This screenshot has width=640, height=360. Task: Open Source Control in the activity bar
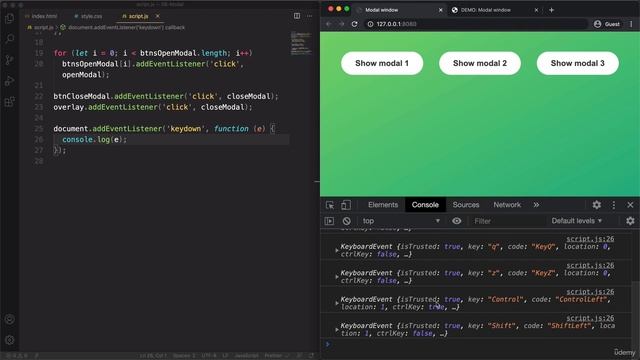coord(9,60)
